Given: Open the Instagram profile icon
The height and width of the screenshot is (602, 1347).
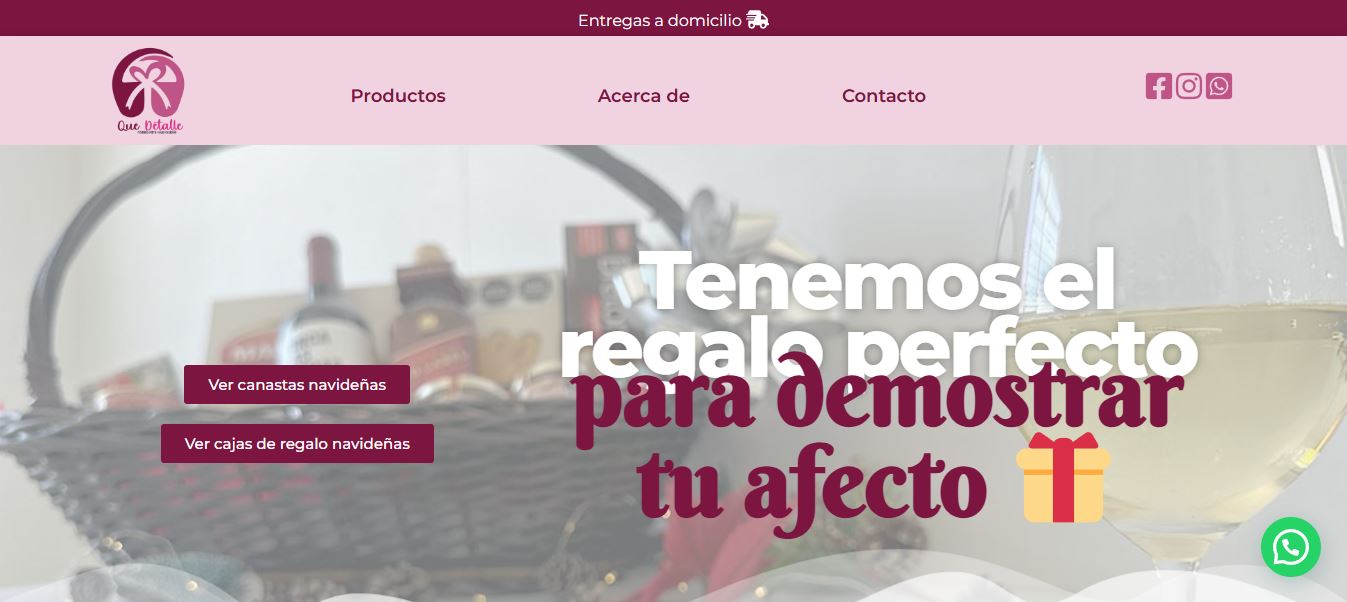Looking at the screenshot, I should tap(1188, 86).
